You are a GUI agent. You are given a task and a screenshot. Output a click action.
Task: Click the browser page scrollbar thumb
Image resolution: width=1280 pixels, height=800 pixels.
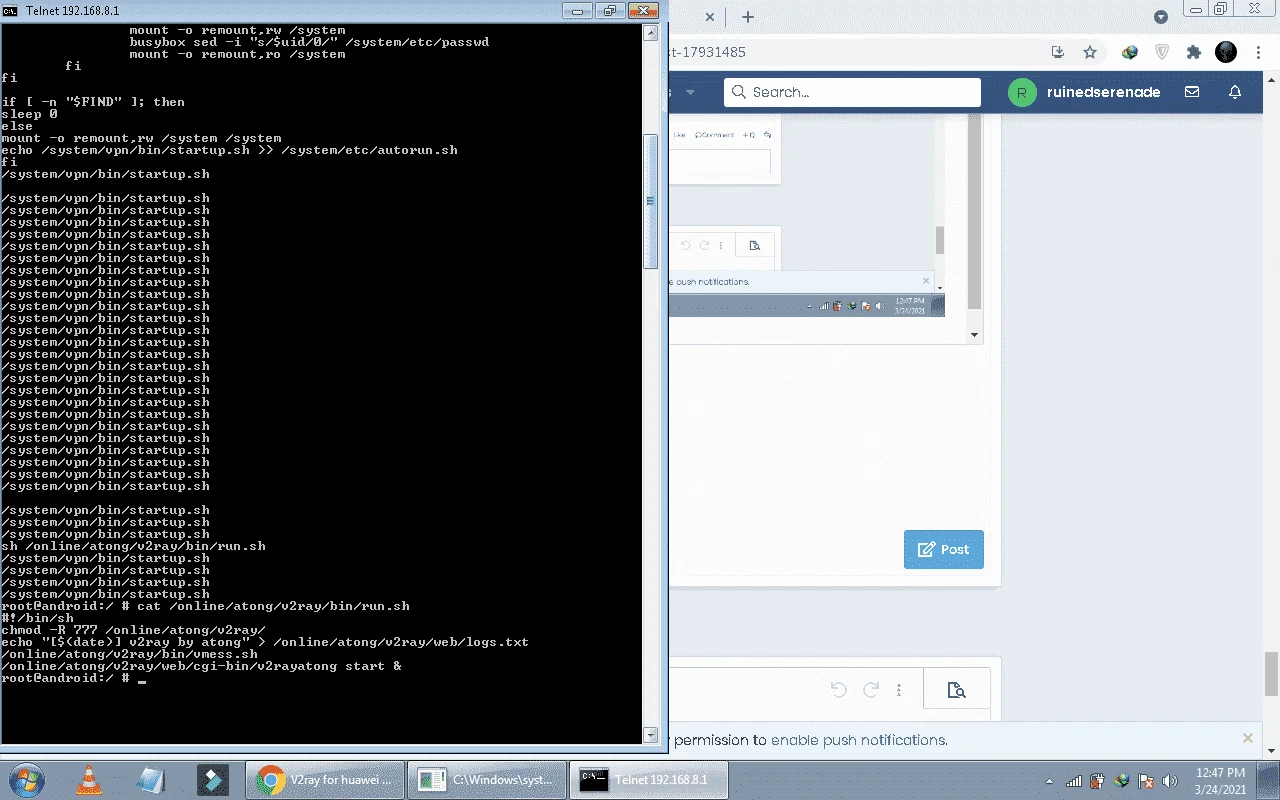(x=1271, y=673)
